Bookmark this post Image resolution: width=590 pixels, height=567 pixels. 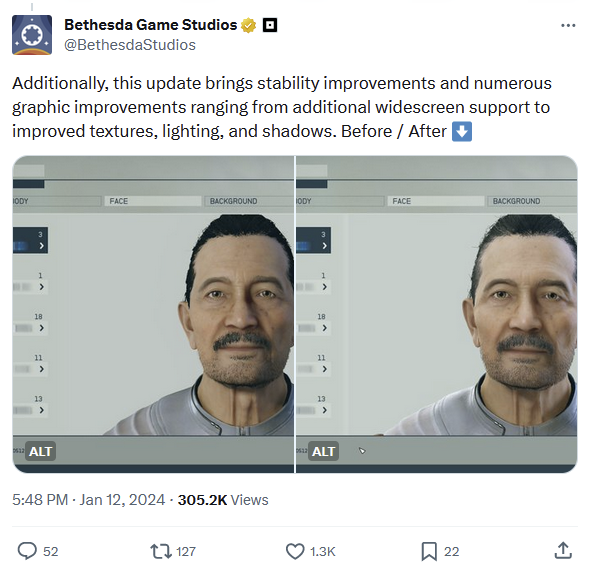(x=429, y=552)
